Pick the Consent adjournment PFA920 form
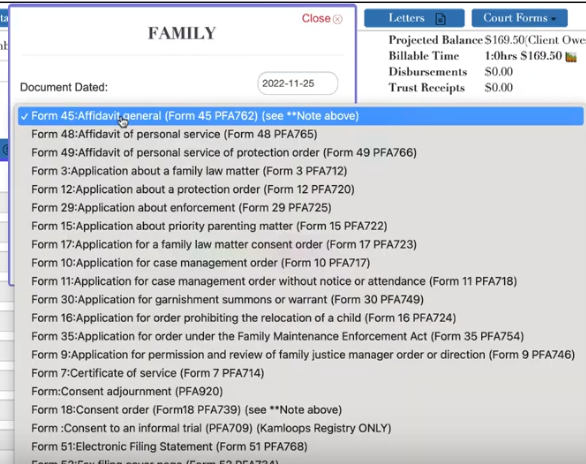The width and height of the screenshot is (586, 464). pos(301,391)
